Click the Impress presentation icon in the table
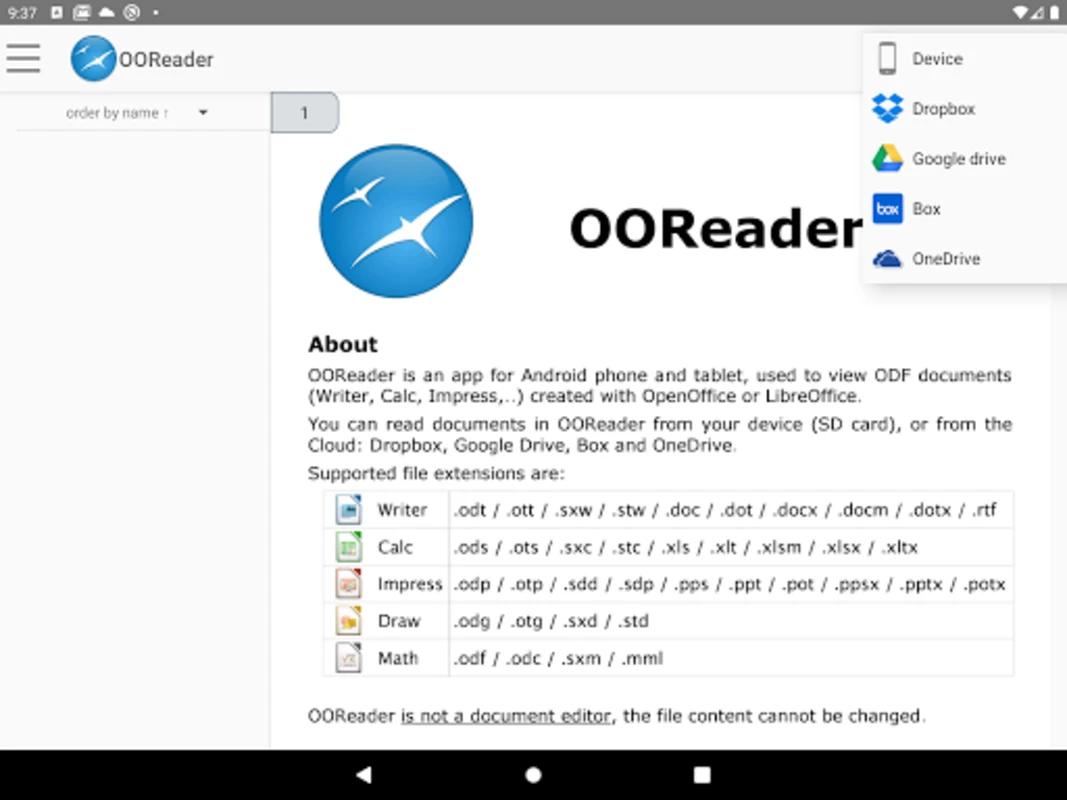The width and height of the screenshot is (1067, 800). (x=348, y=584)
